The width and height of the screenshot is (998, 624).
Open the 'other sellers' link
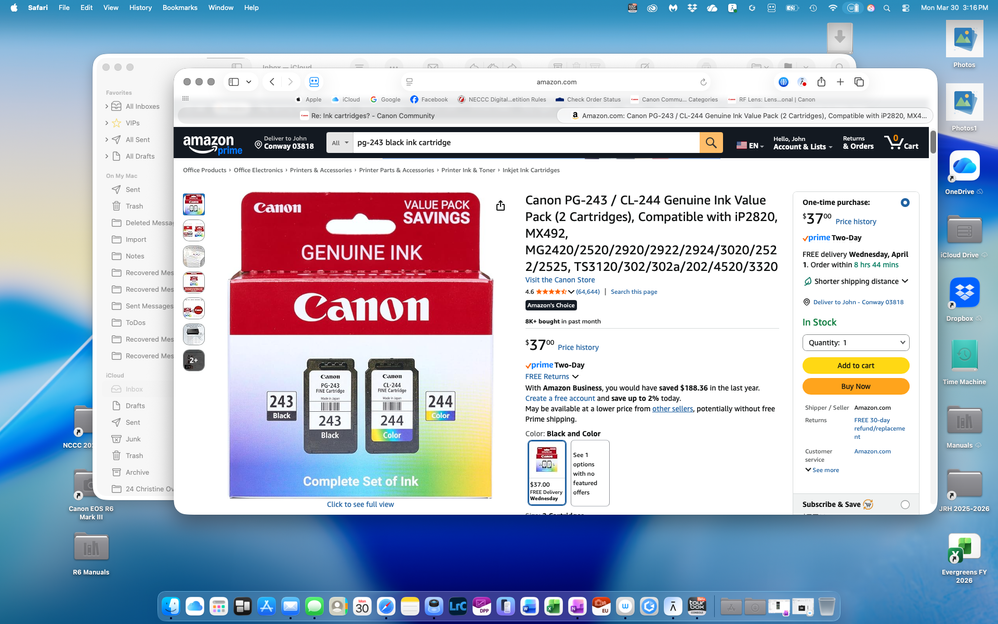[x=672, y=409]
